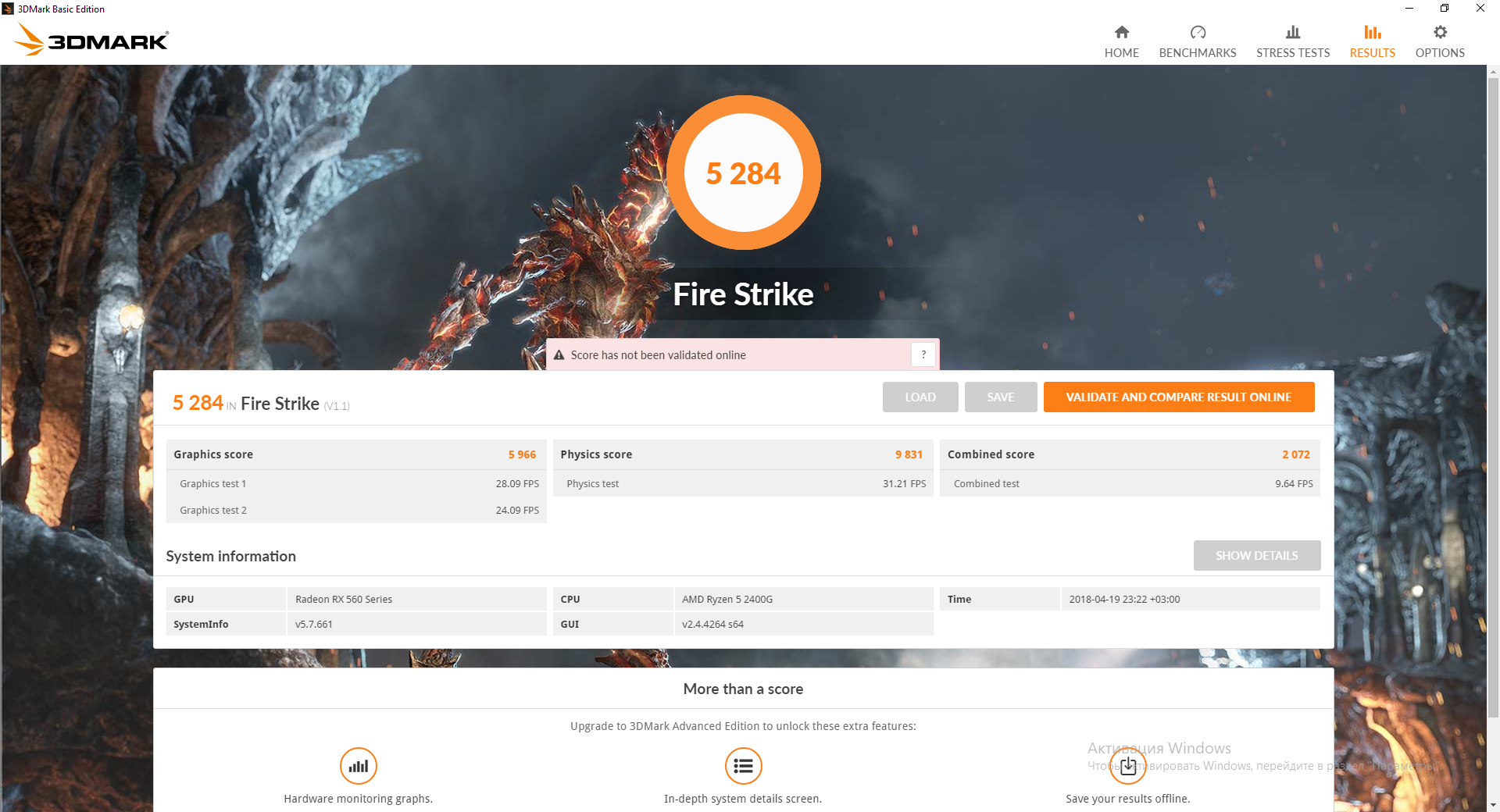Click the hardware monitoring graphs icon
1500x812 pixels.
click(359, 766)
